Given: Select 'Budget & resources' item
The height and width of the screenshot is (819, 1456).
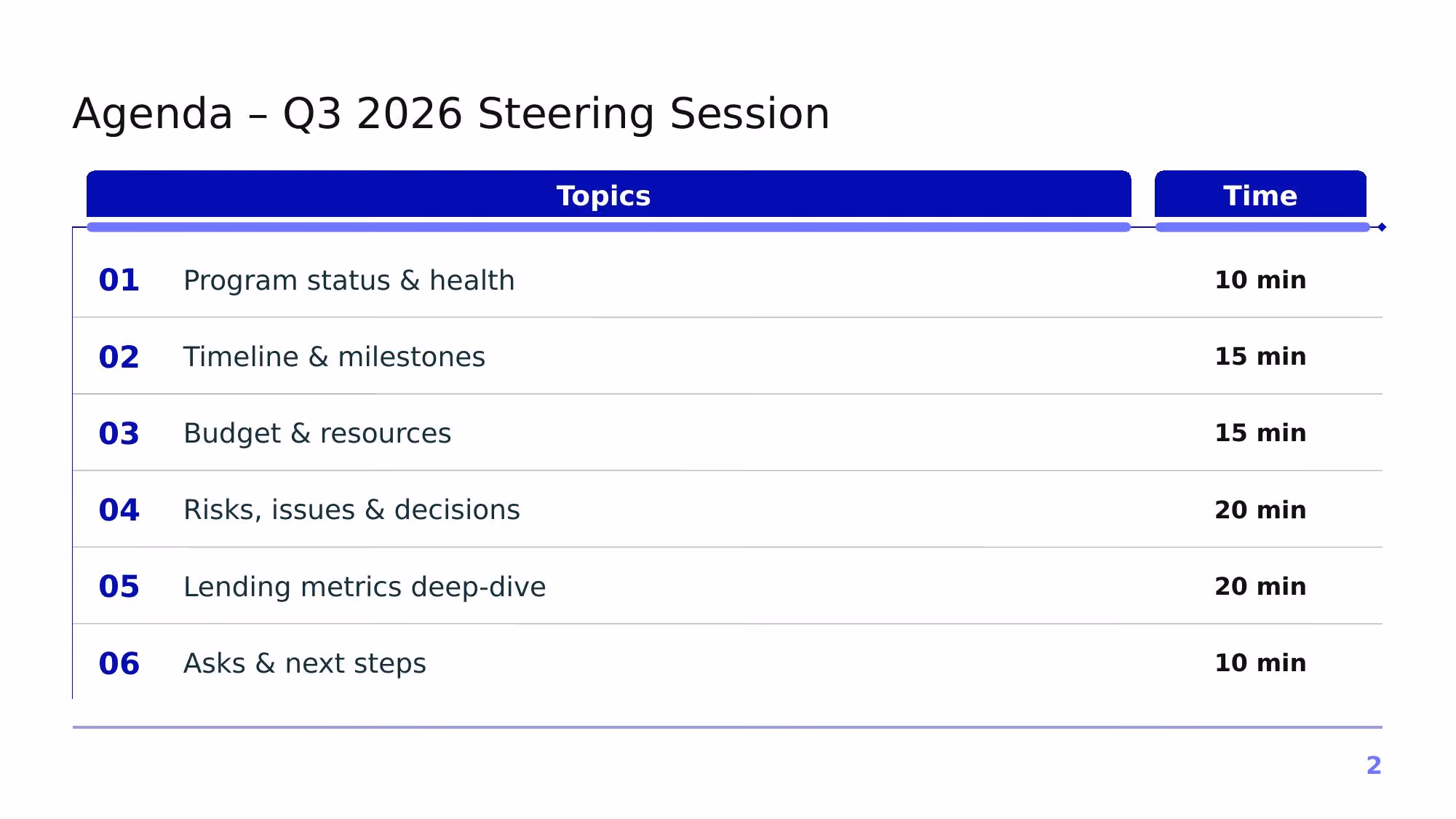Looking at the screenshot, I should coord(317,434).
